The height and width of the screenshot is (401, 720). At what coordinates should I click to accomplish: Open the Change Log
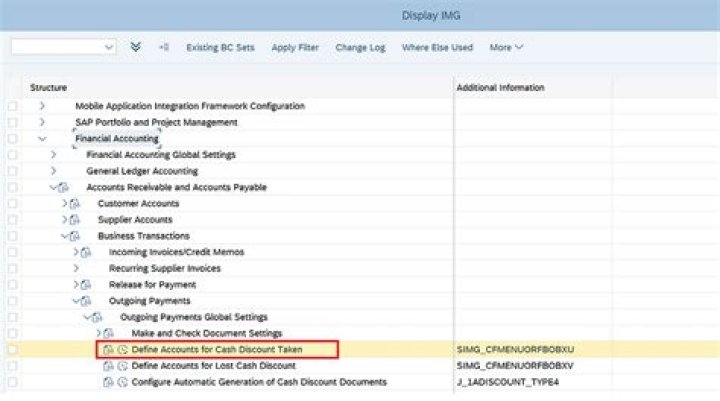[x=360, y=47]
